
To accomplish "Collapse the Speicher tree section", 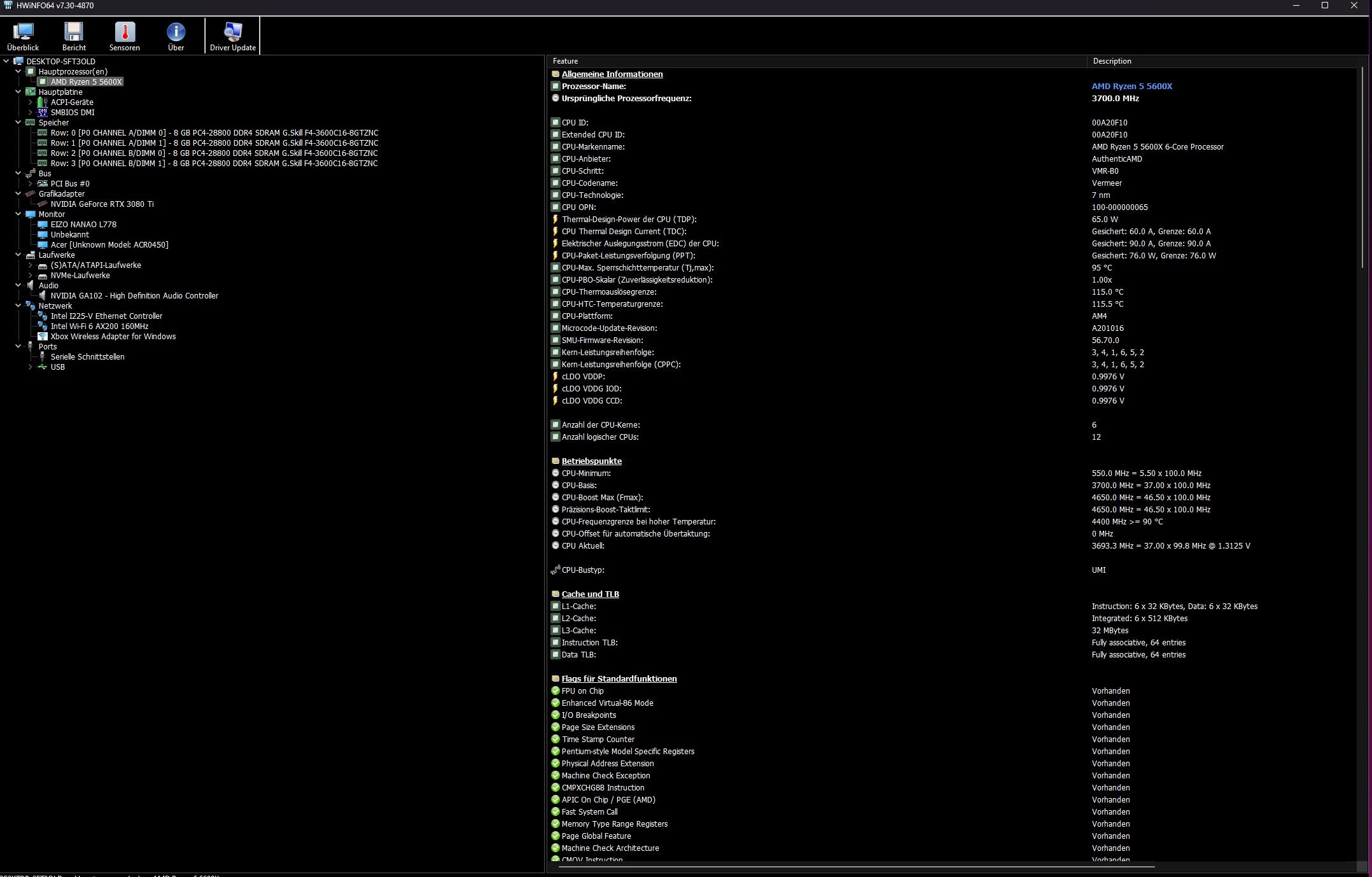I will [18, 123].
